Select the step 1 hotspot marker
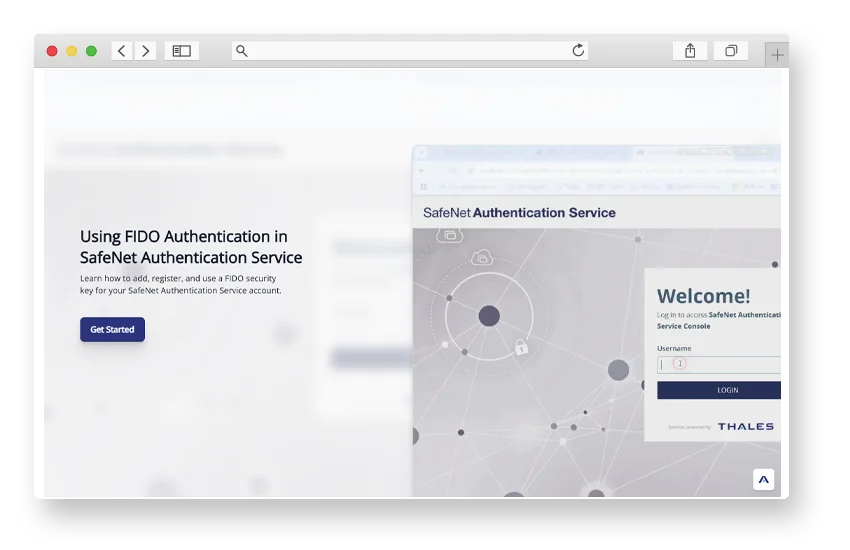Screen dimensions: 850x550 [680, 364]
